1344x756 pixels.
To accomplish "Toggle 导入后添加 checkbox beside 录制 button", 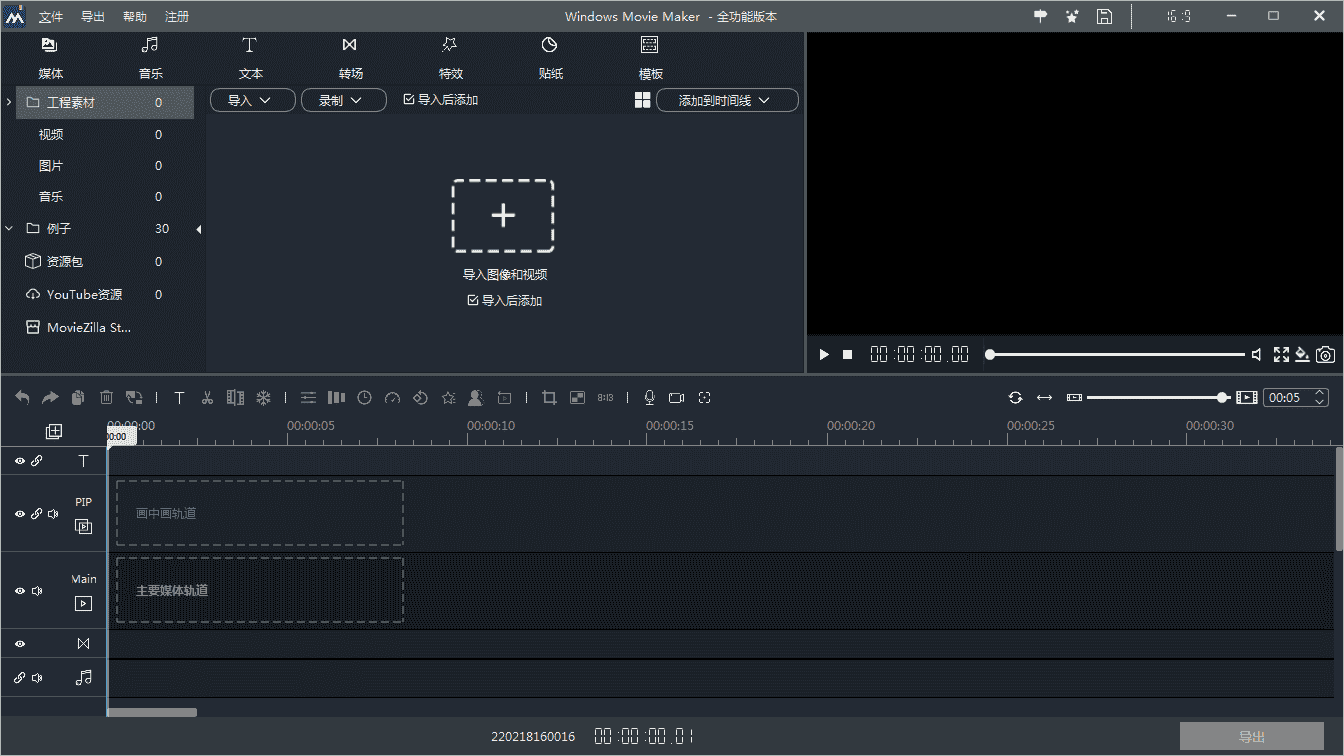I will tap(408, 100).
